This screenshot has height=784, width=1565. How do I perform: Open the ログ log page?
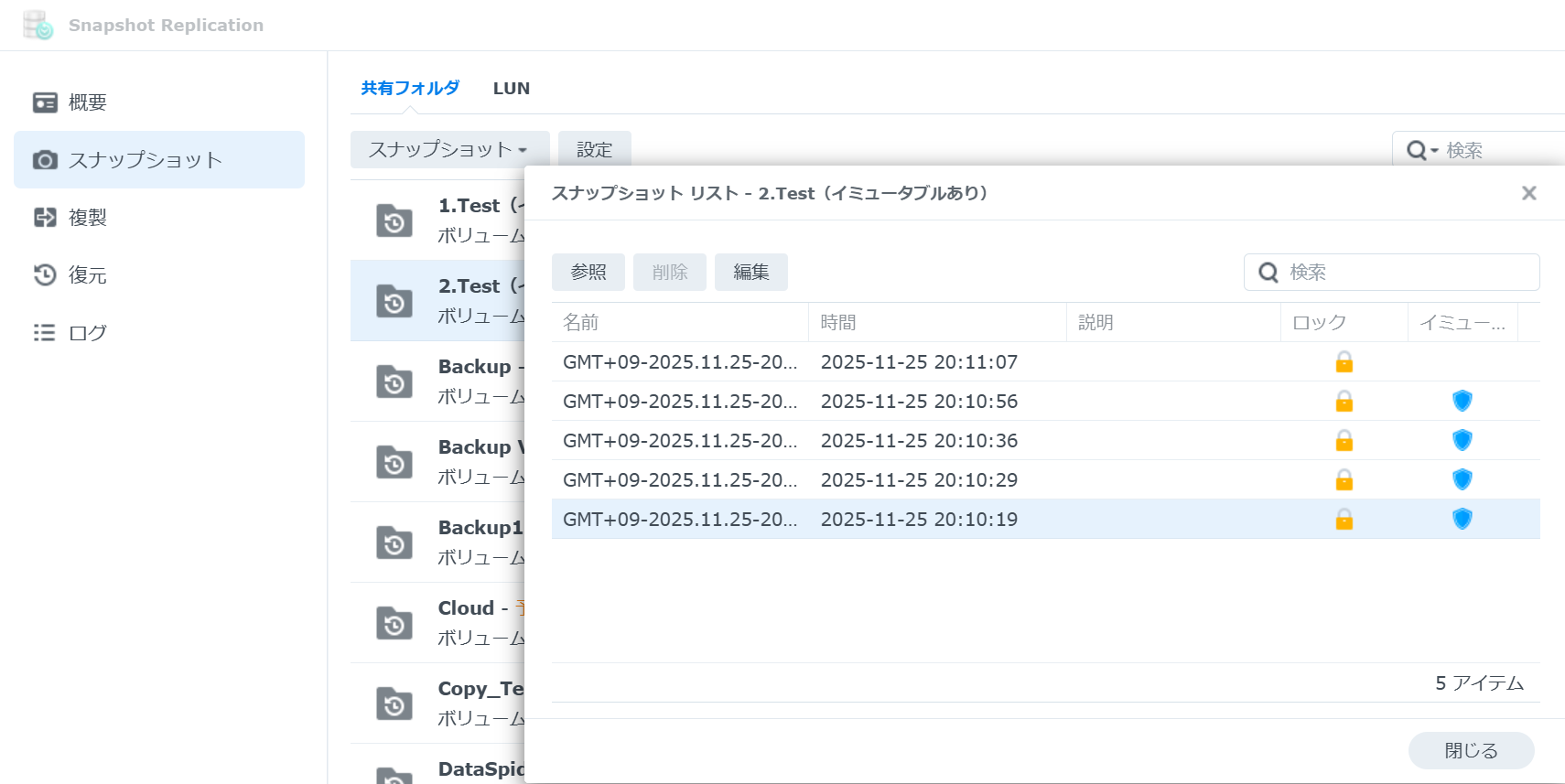(x=87, y=333)
